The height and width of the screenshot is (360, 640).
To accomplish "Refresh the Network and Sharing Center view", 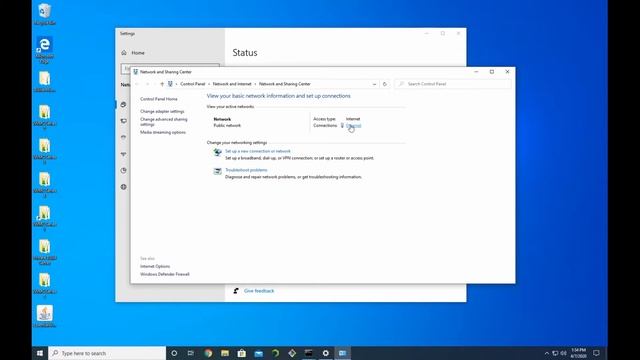I will click(384, 84).
